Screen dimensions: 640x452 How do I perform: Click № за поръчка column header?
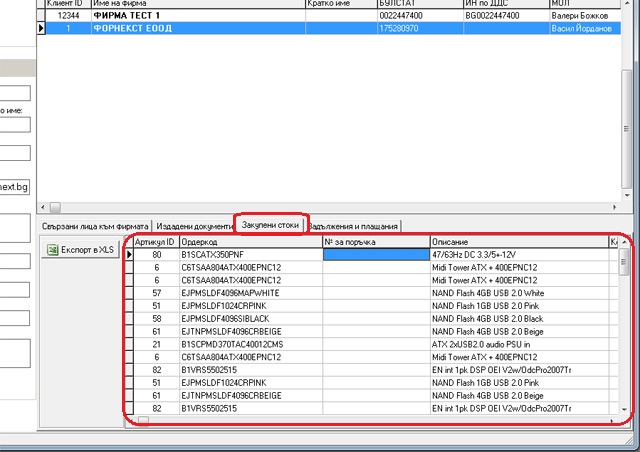pyautogui.click(x=376, y=242)
